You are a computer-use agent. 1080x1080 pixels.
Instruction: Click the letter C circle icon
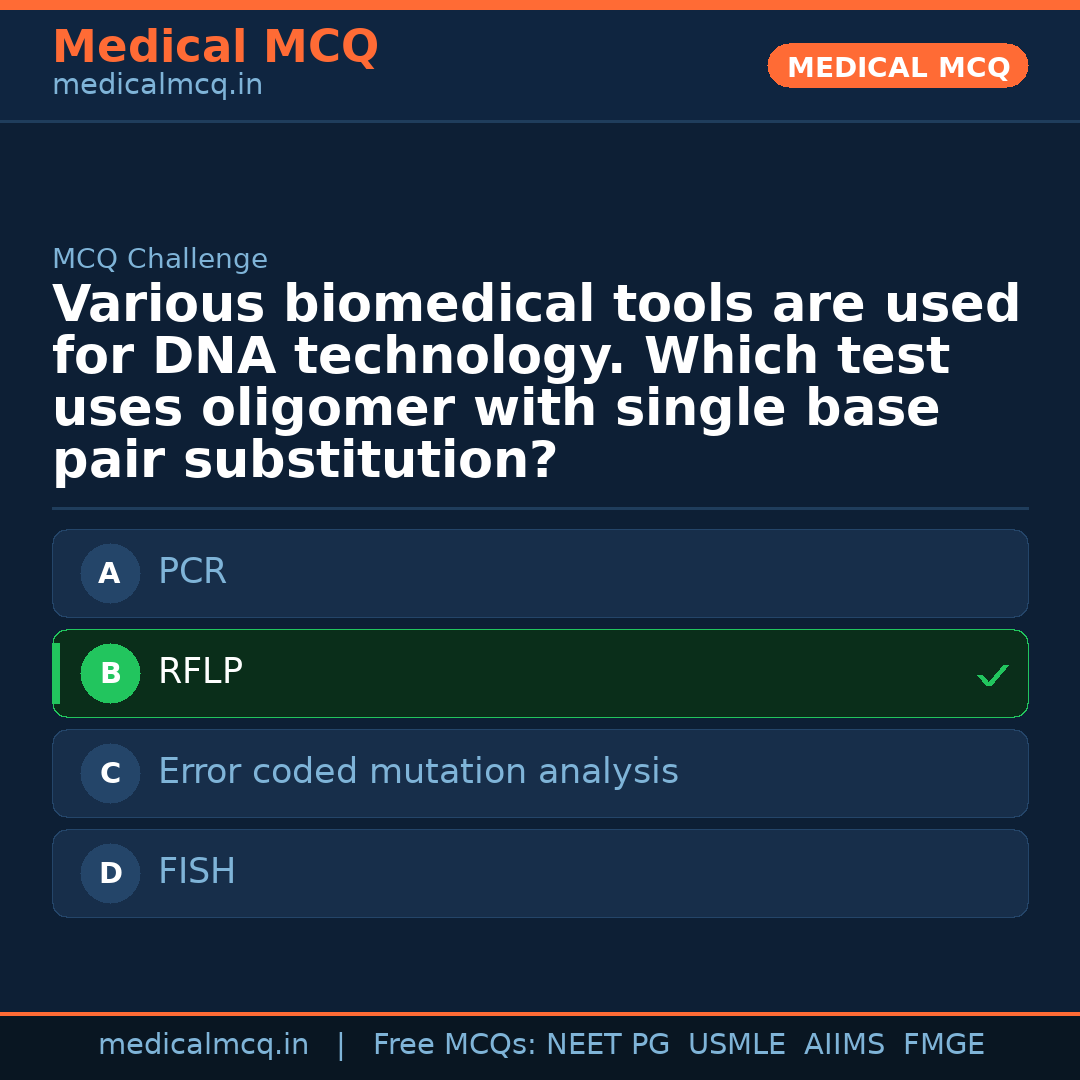click(110, 774)
